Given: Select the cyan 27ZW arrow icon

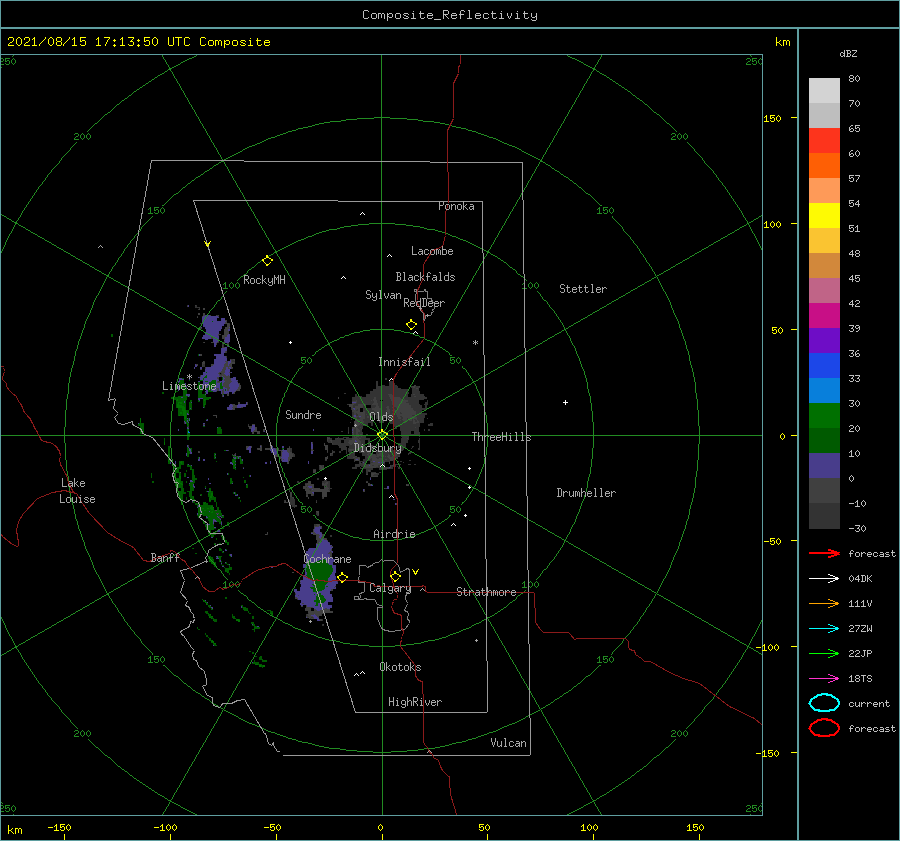Looking at the screenshot, I should coord(824,629).
